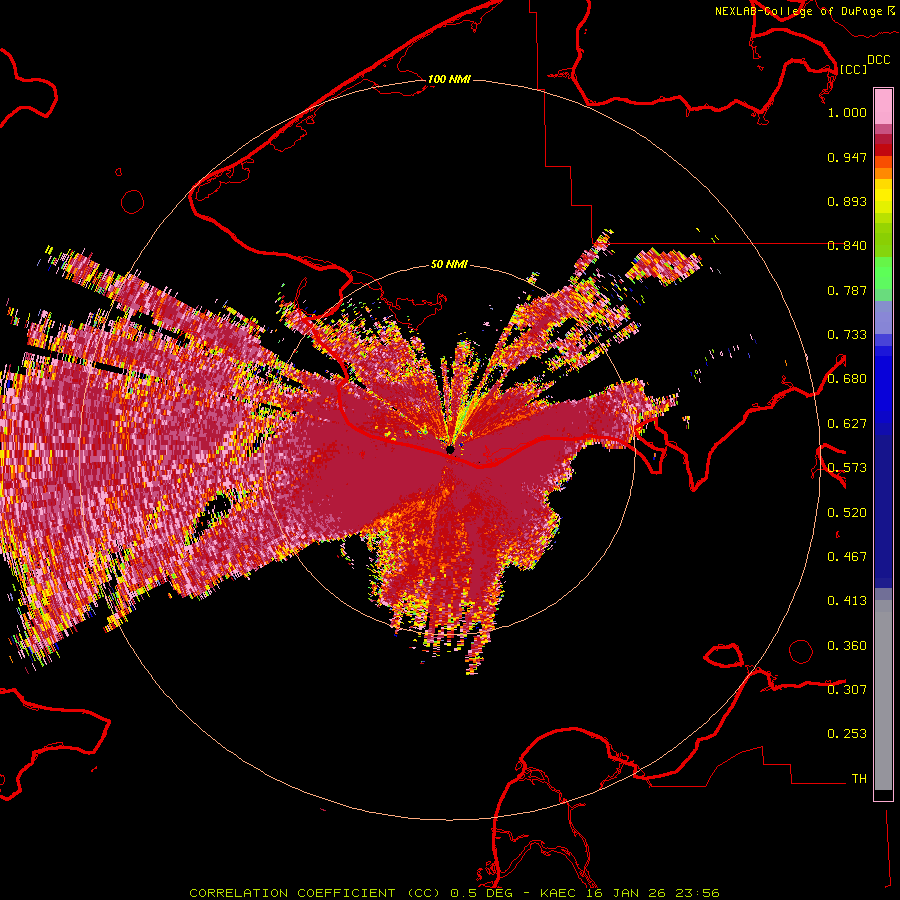The image size is (900, 900).
Task: Click the 0.413 color scale value
Action: [847, 601]
